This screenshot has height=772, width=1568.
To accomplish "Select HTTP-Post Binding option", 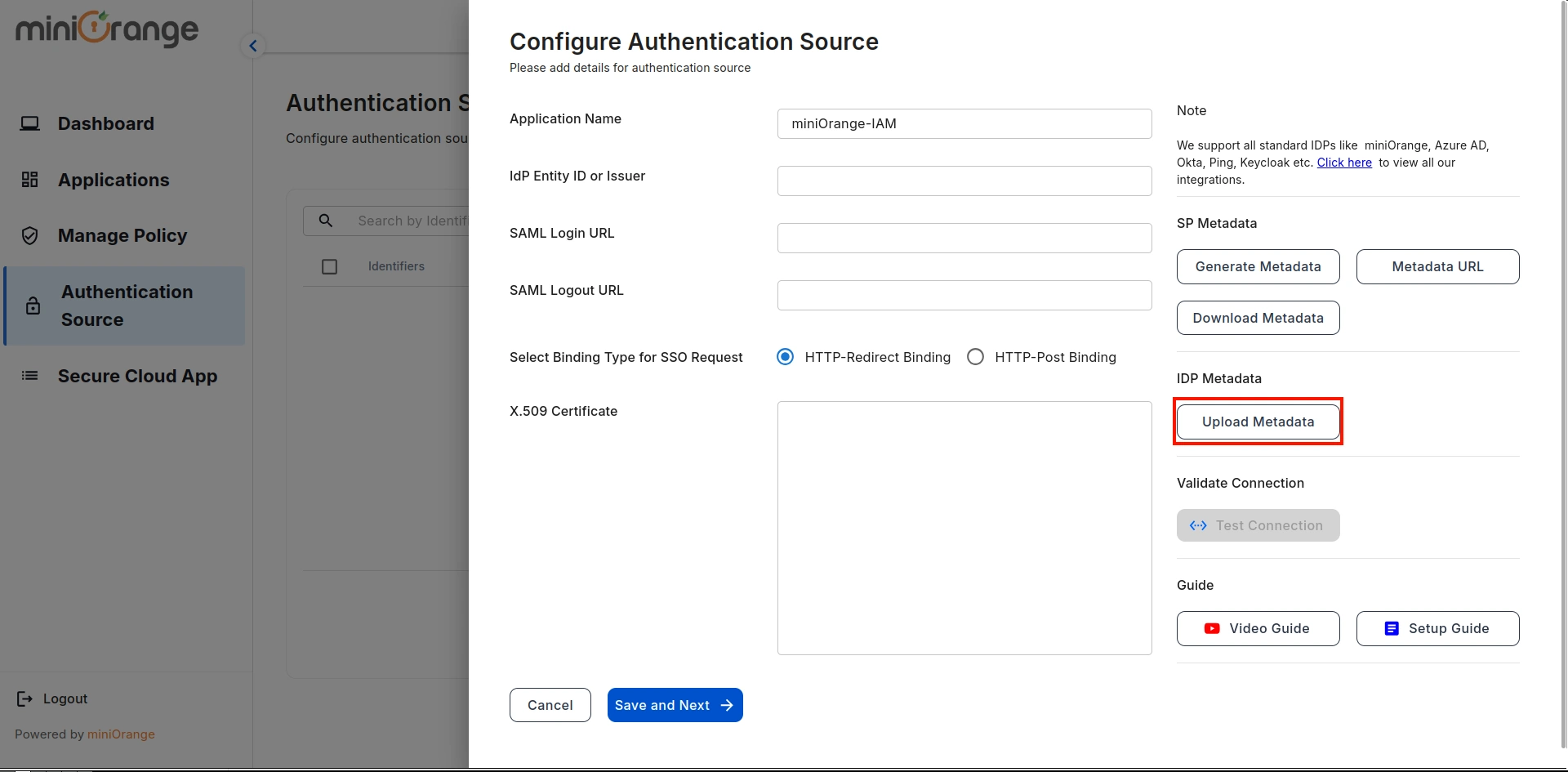I will (x=975, y=356).
